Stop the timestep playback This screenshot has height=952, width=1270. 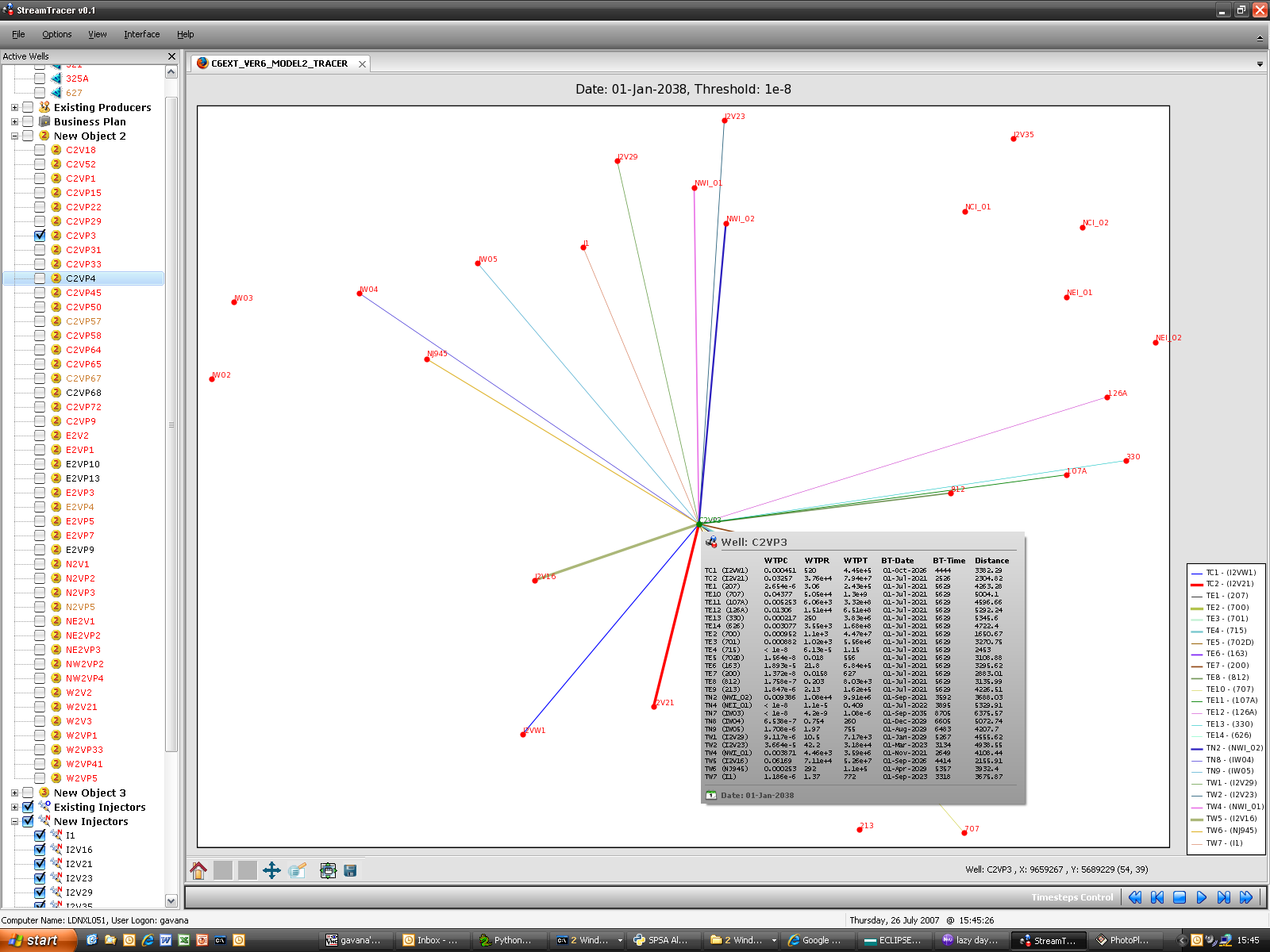(x=1180, y=897)
